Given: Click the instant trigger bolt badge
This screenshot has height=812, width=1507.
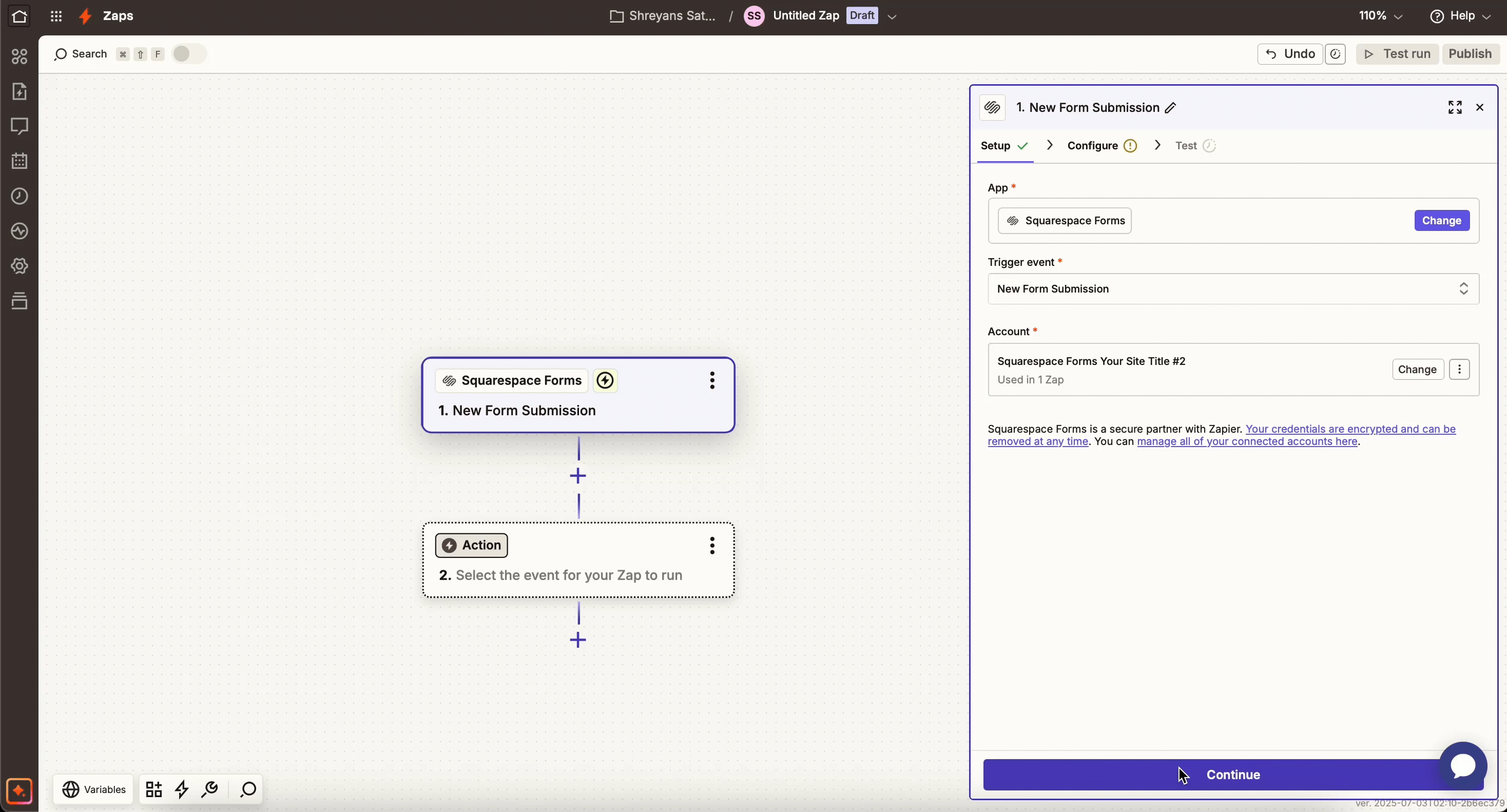Looking at the screenshot, I should (x=606, y=381).
